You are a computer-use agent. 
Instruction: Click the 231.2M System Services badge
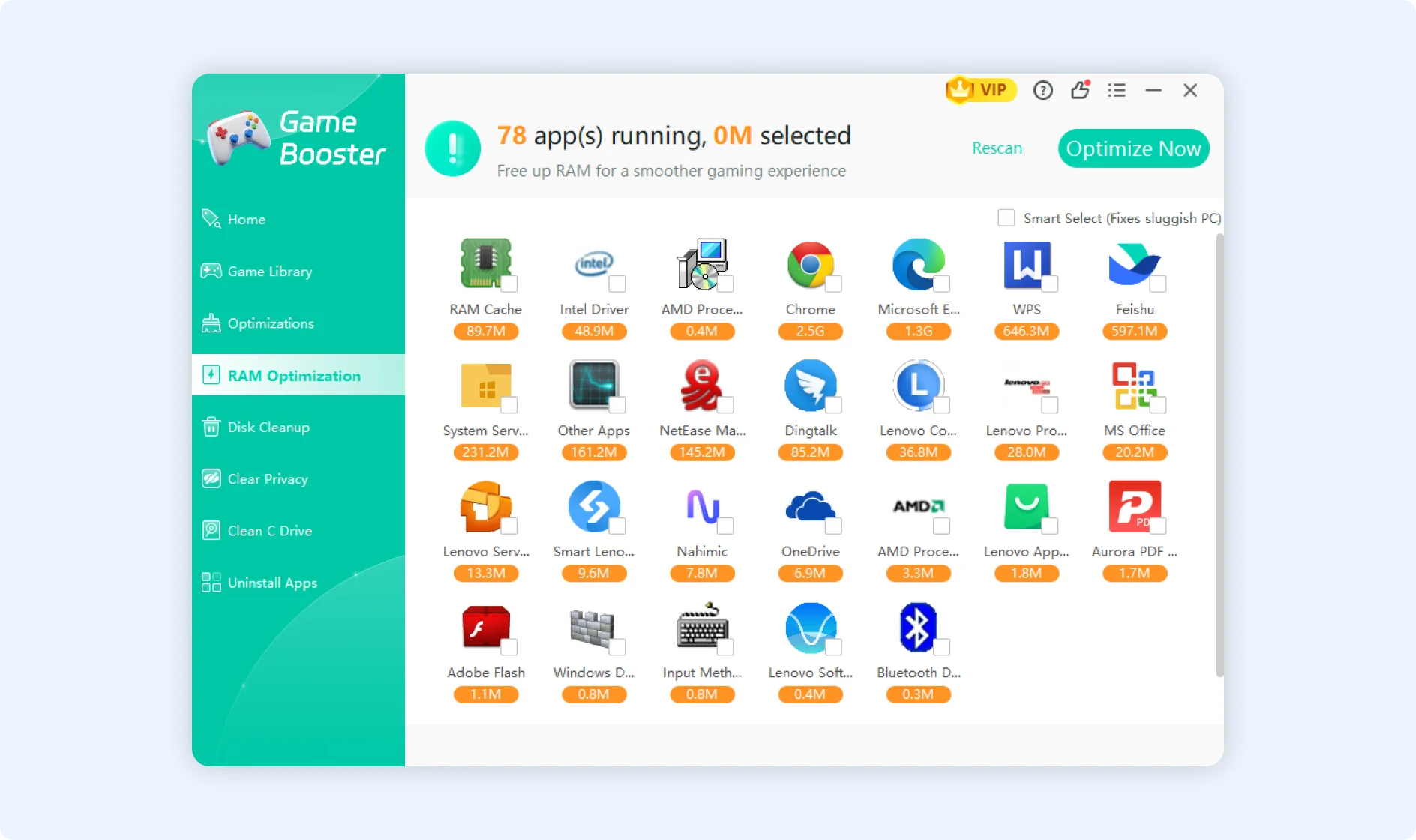point(485,452)
